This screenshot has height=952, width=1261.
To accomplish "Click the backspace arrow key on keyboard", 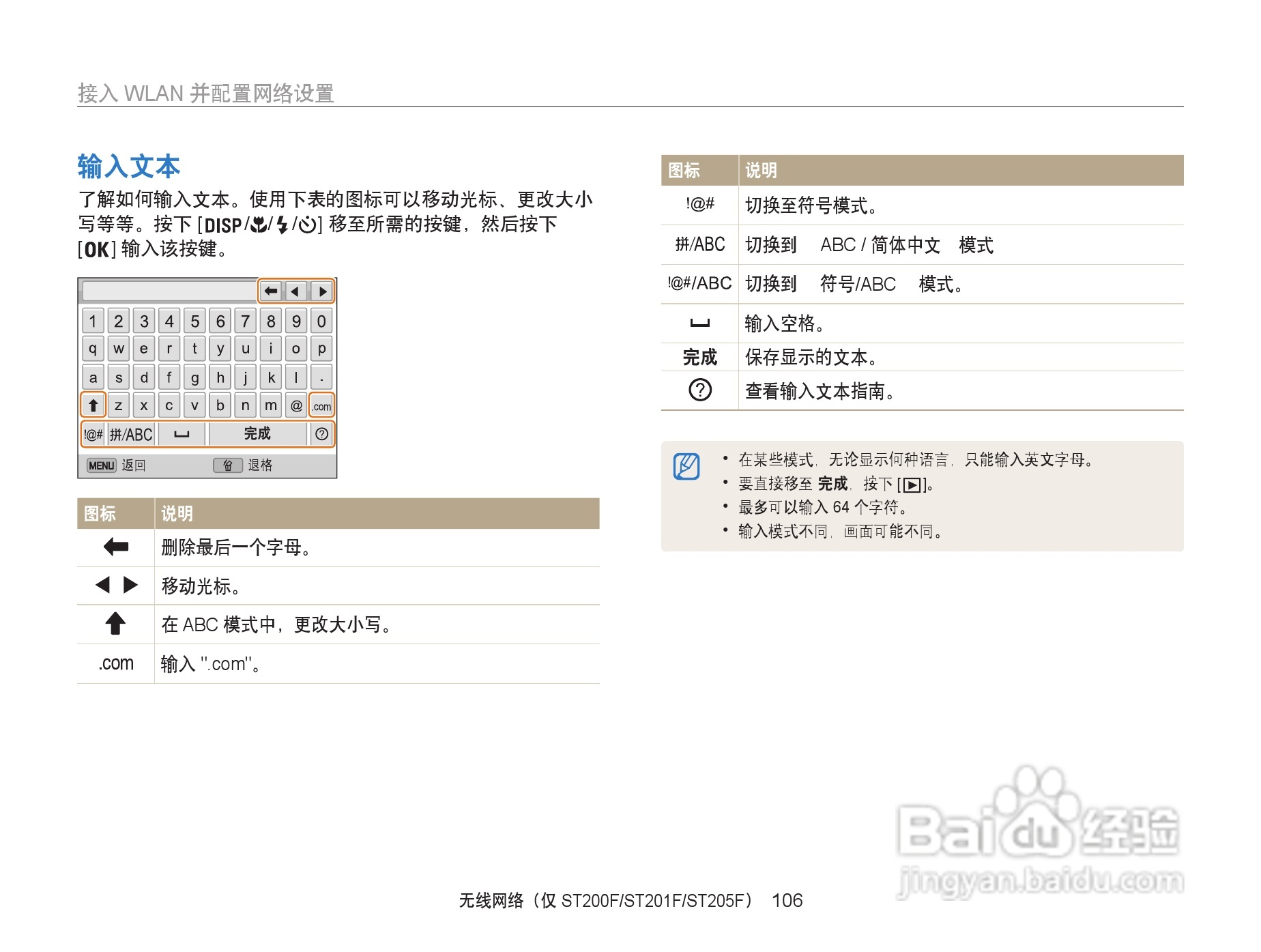I will click(x=272, y=291).
